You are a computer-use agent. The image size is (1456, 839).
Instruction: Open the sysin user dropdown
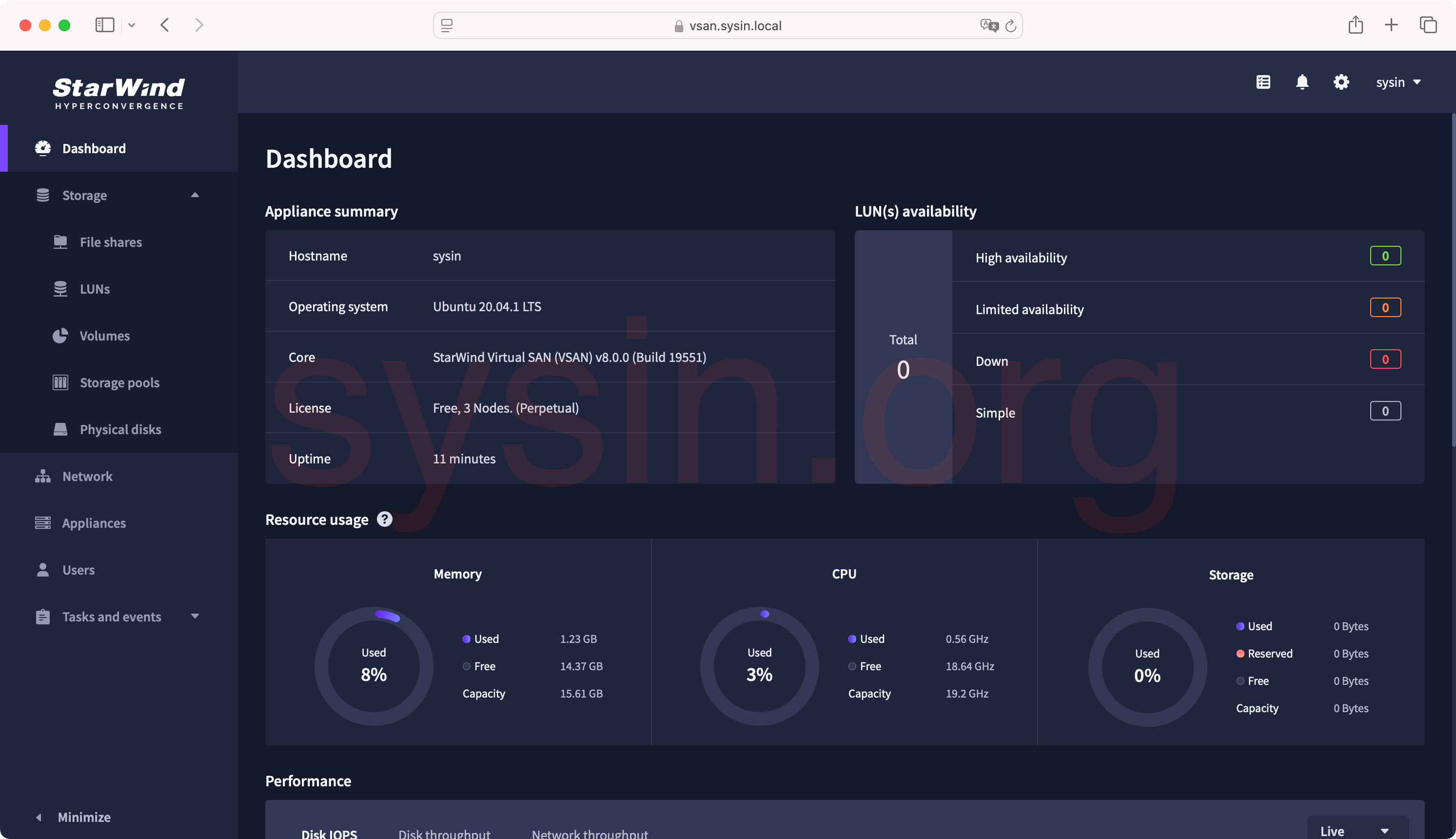[1398, 82]
